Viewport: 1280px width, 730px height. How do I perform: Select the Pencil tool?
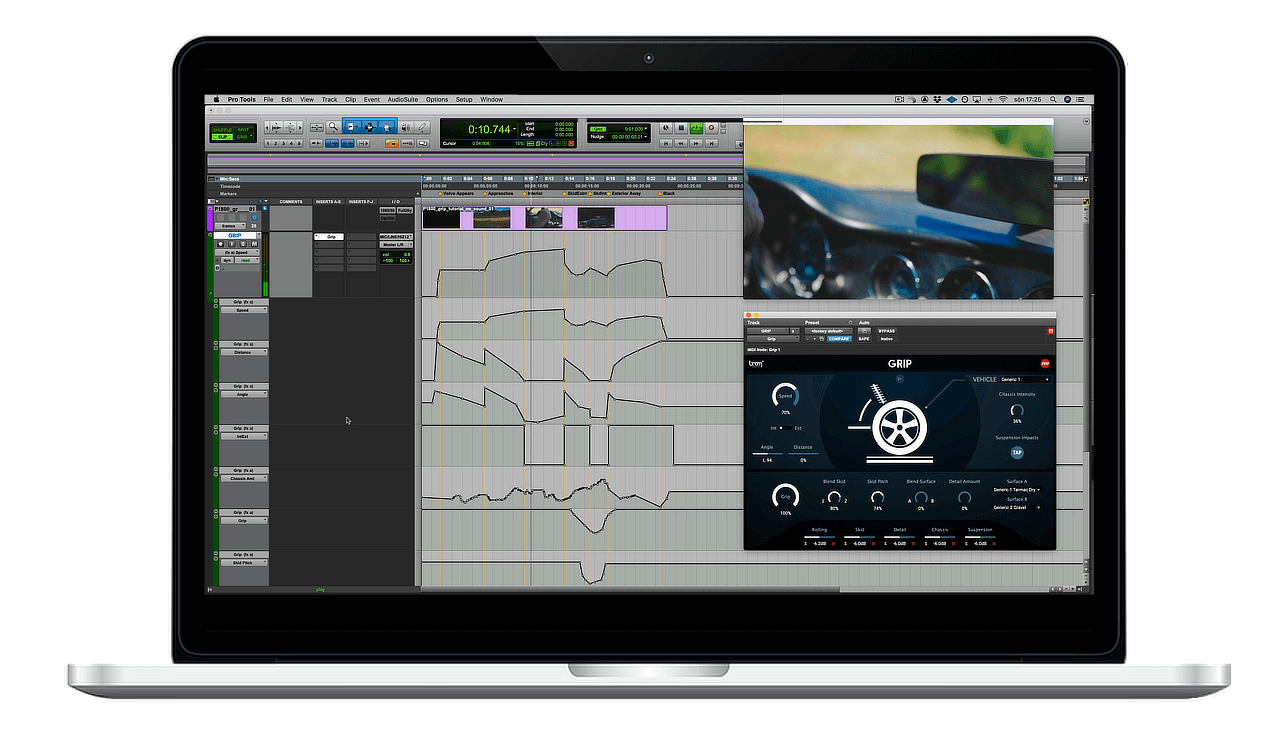(421, 128)
